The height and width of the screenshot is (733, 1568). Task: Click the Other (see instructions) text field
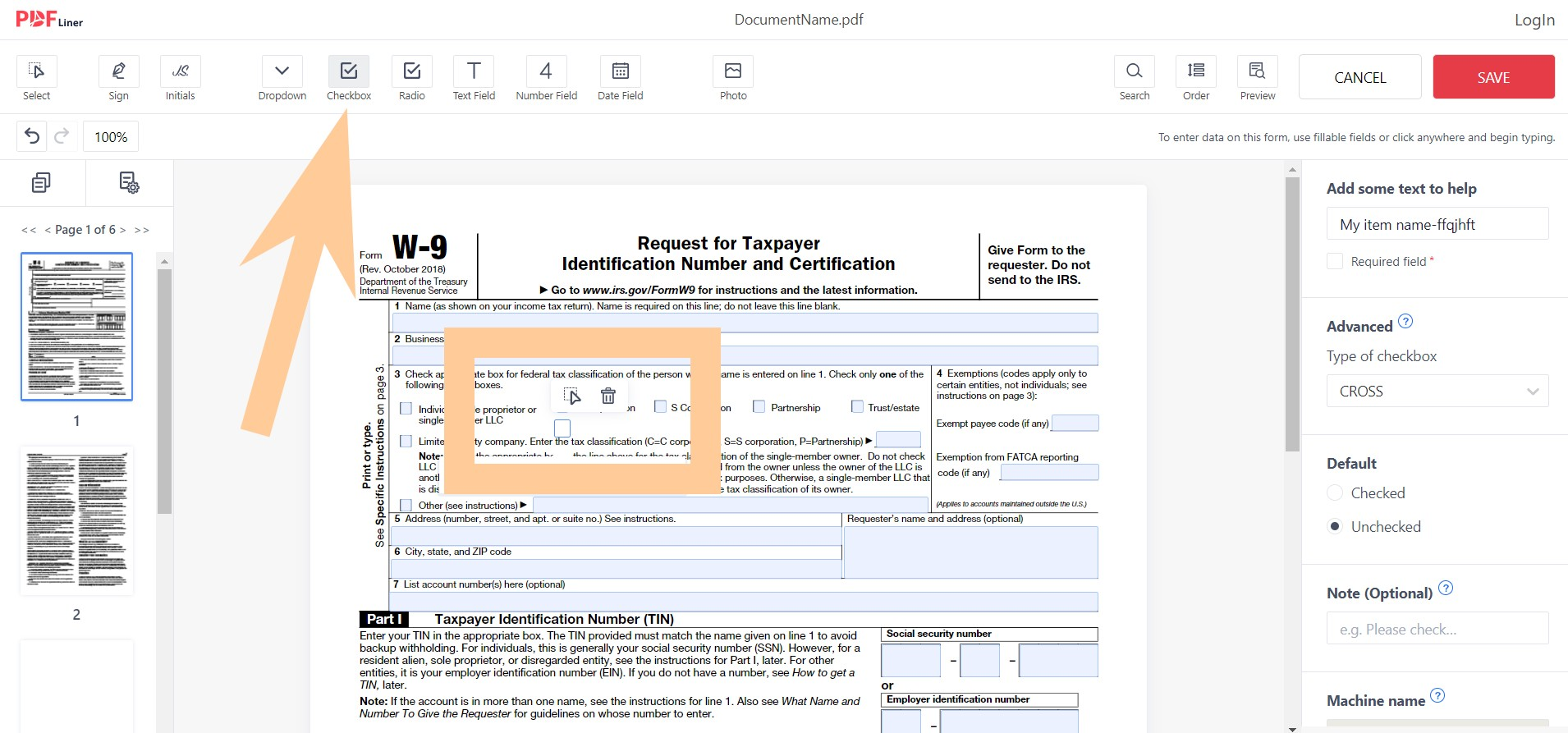coord(732,505)
